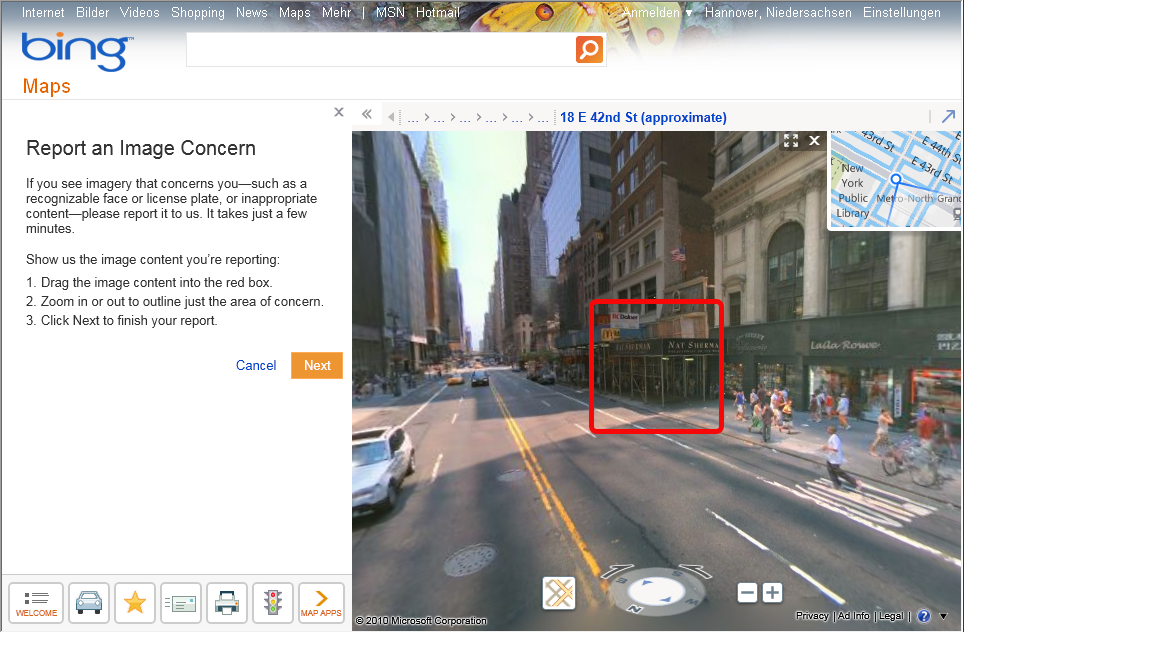Open the Mehr menu
The height and width of the screenshot is (648, 1152).
click(x=336, y=12)
